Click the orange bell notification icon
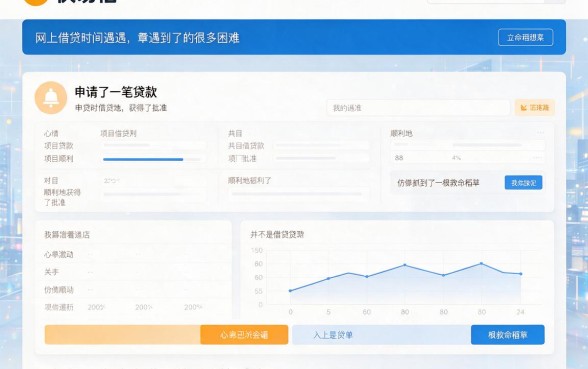 (51, 98)
